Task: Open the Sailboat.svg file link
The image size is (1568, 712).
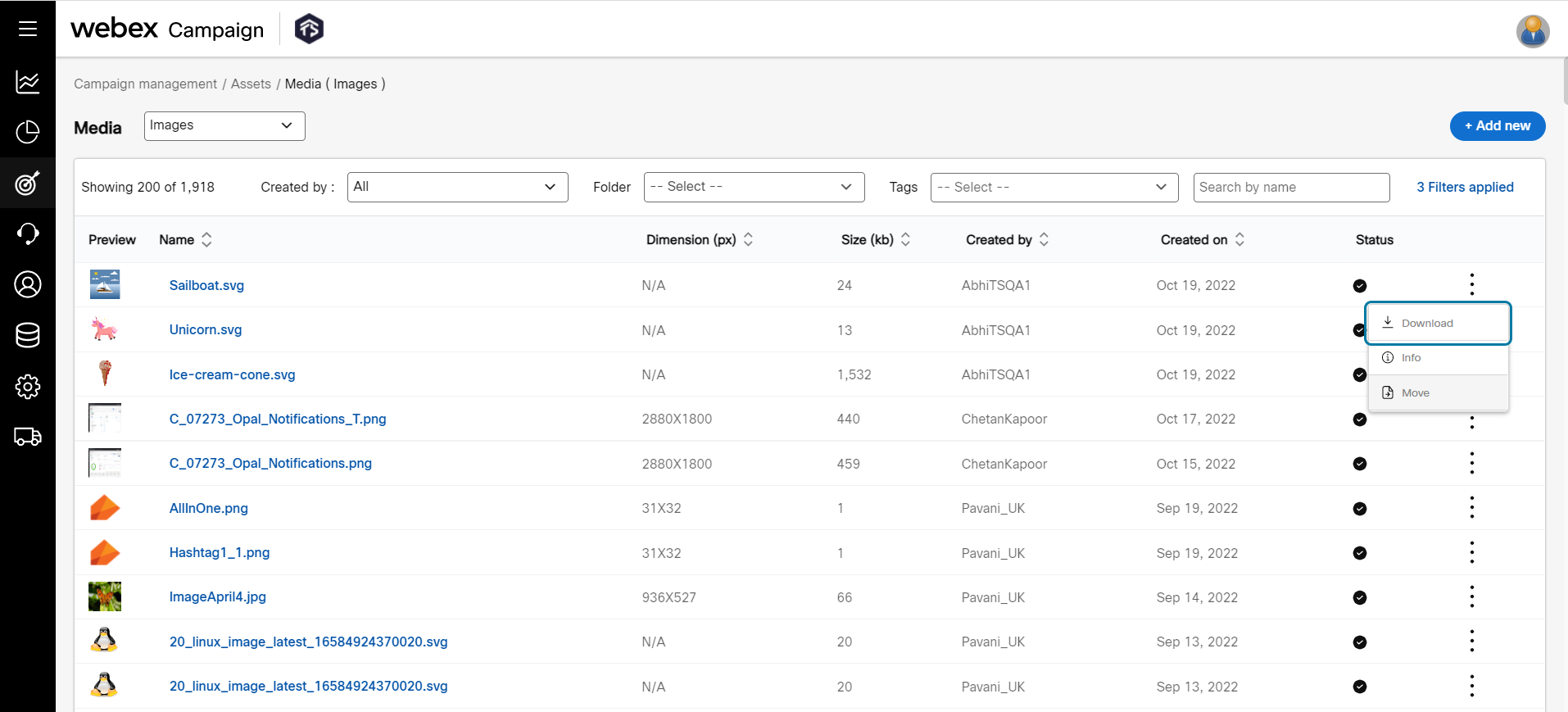Action: click(x=206, y=285)
